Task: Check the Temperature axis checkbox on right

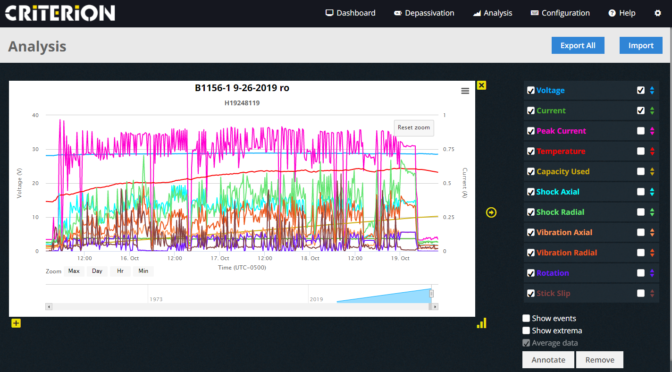Action: 640,151
